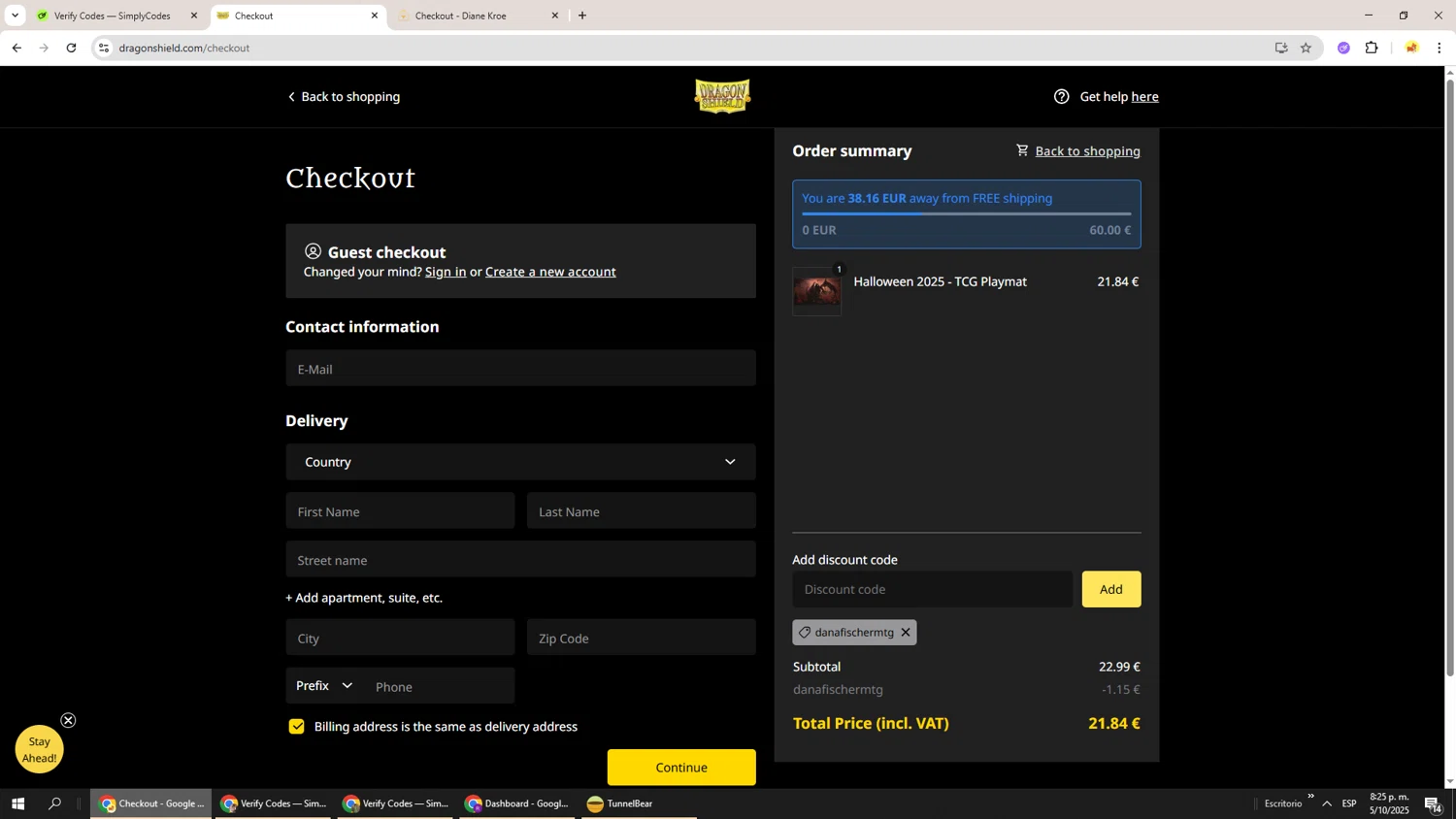Screen dimensions: 1456x819
Task: Show hidden system tray icons
Action: 1327,803
